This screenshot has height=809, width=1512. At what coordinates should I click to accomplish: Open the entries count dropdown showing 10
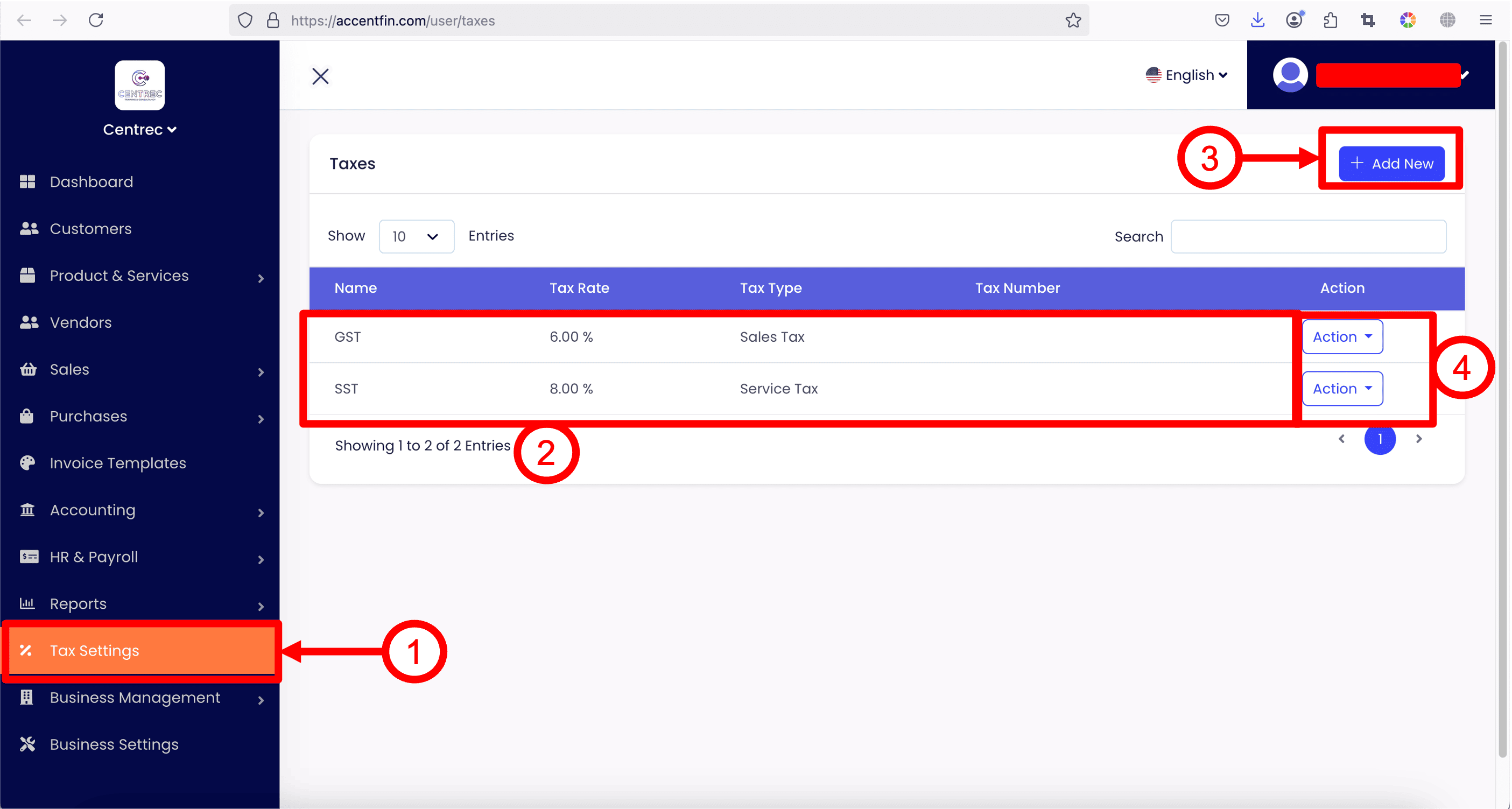tap(416, 237)
